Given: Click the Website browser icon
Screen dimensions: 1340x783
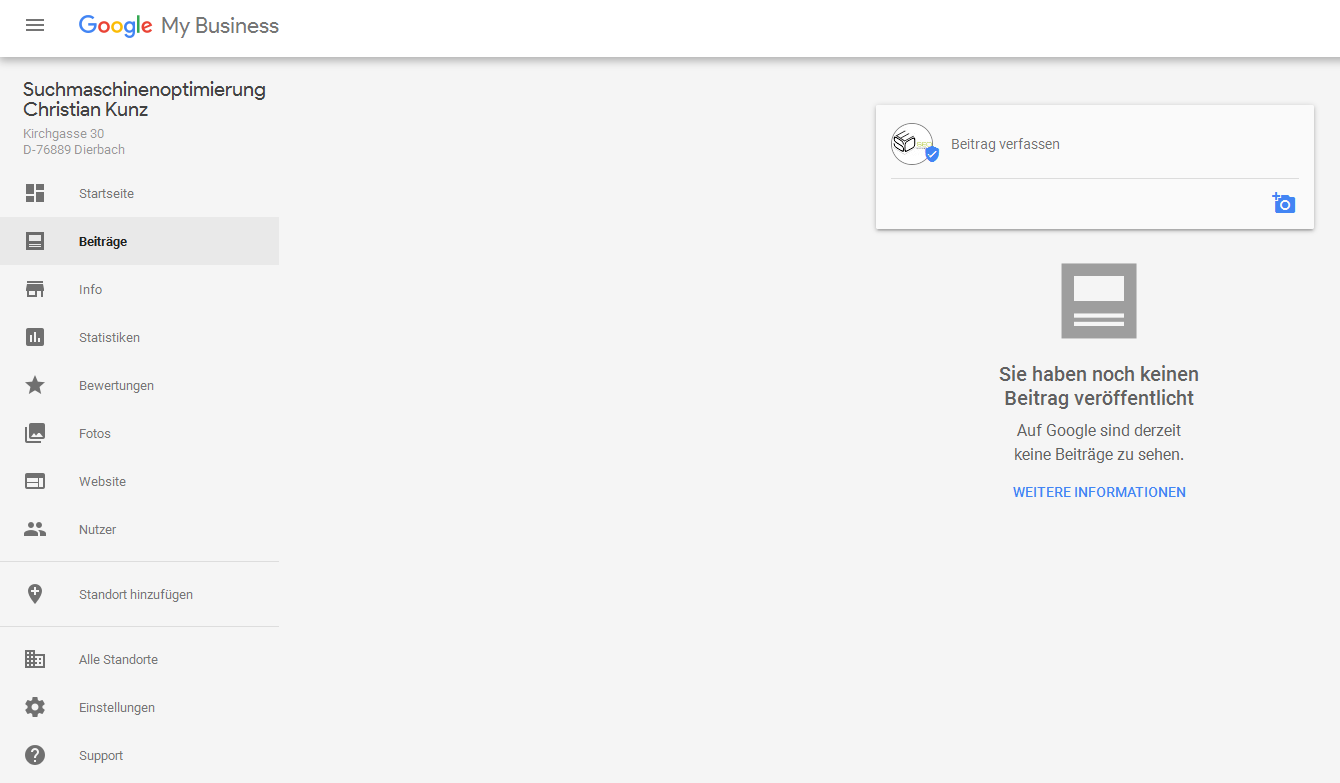Looking at the screenshot, I should (35, 481).
